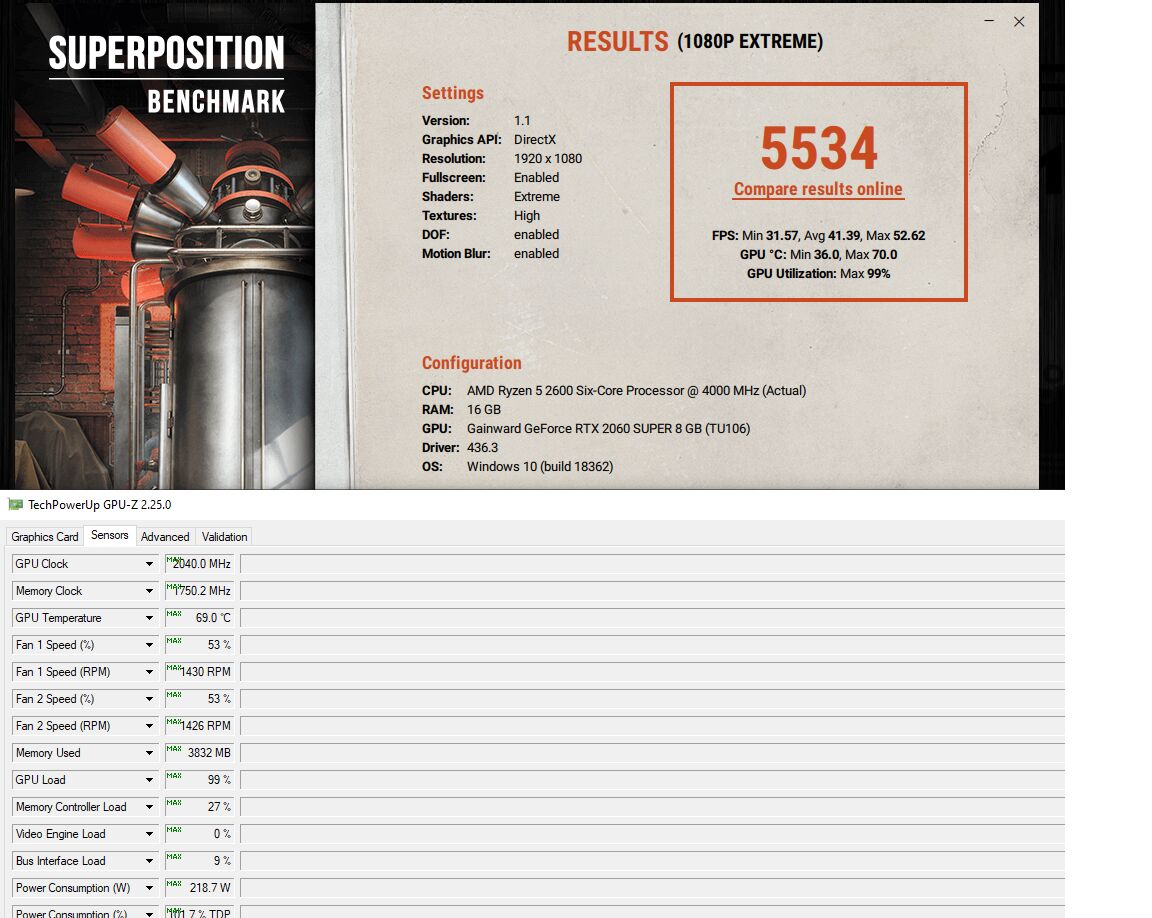Click the 1426 RPM Fan 2 reading
This screenshot has height=918, width=1152.
point(199,726)
